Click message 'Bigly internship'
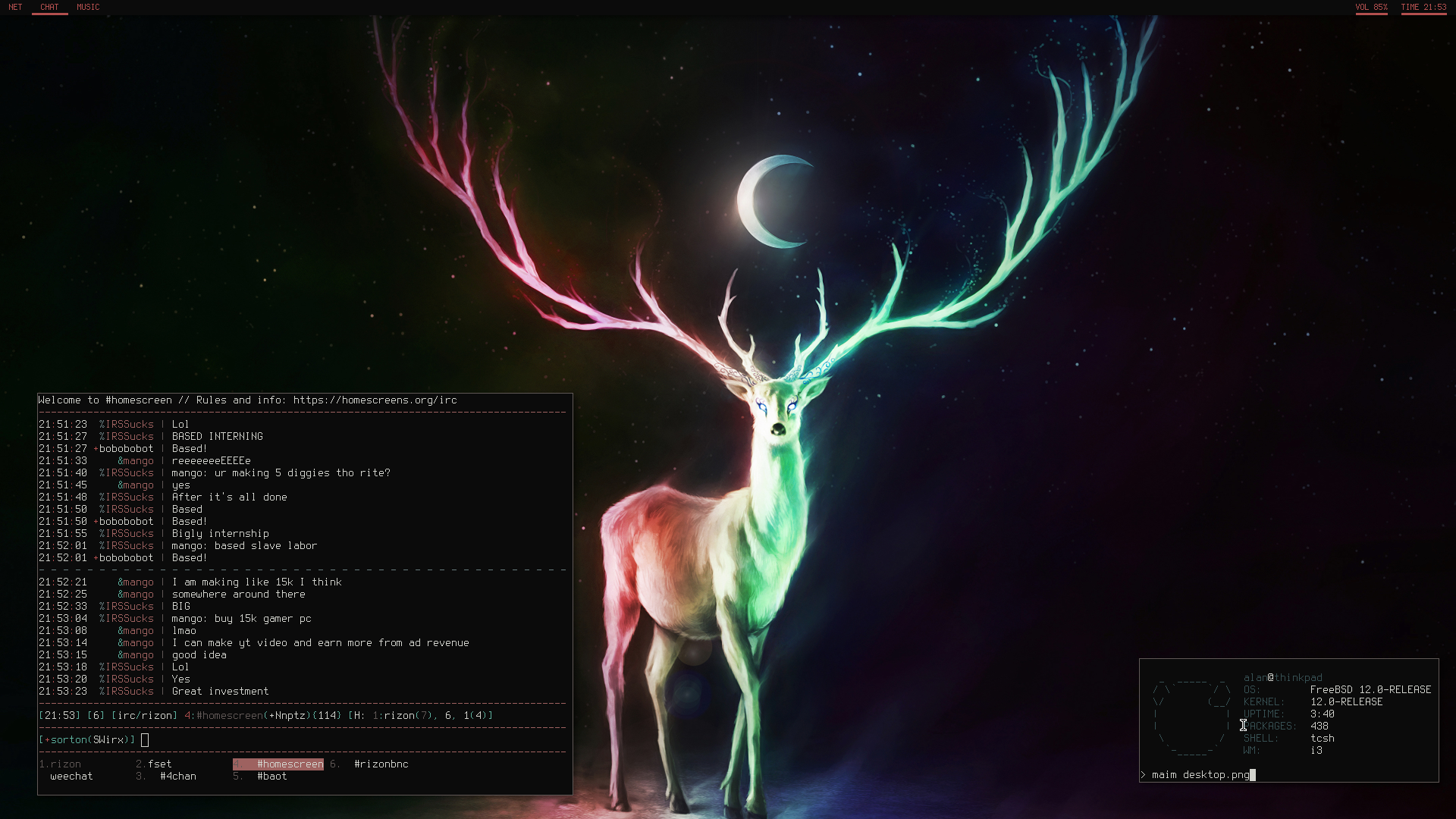1456x819 pixels. pos(221,533)
